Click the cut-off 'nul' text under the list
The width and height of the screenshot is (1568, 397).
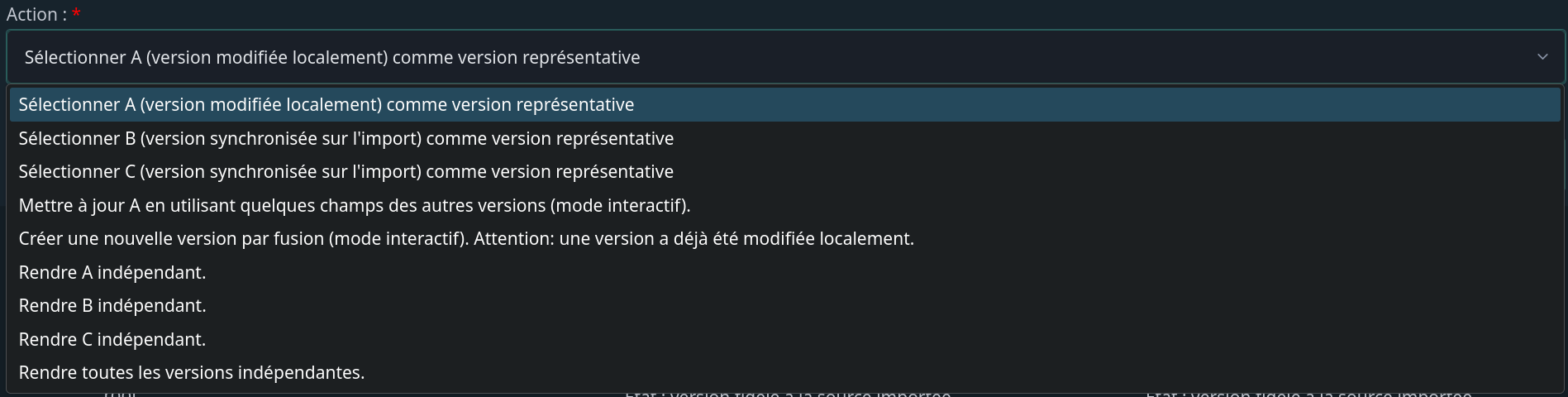point(120,395)
